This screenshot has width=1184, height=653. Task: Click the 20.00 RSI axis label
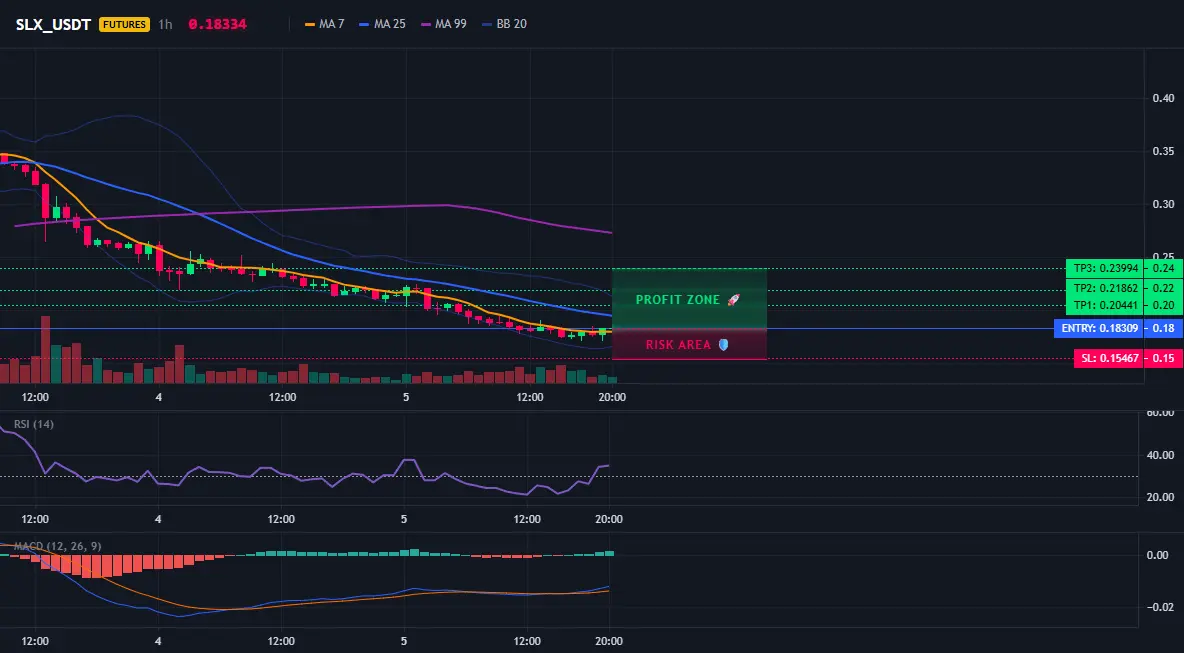tap(1161, 497)
